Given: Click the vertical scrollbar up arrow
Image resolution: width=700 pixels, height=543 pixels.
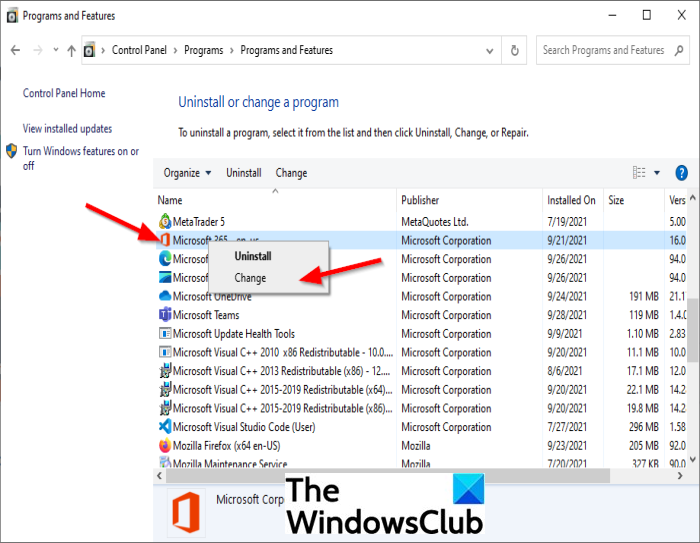Looking at the screenshot, I should click(692, 197).
